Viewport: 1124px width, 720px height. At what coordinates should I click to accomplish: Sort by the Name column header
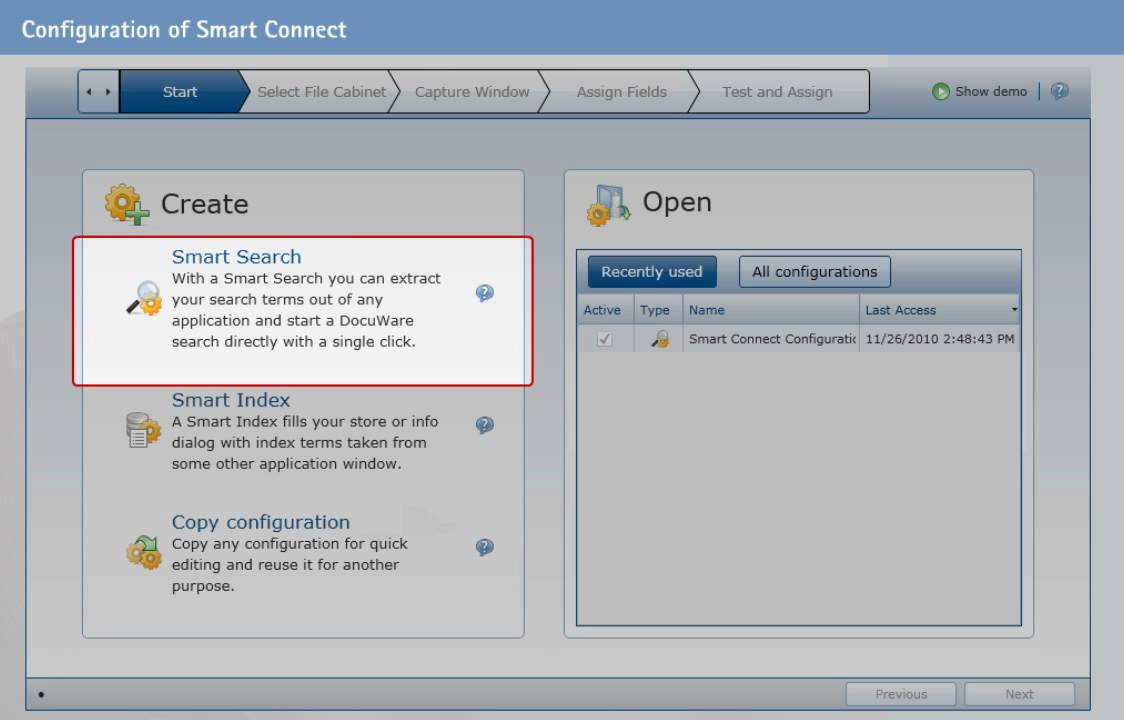click(771, 310)
